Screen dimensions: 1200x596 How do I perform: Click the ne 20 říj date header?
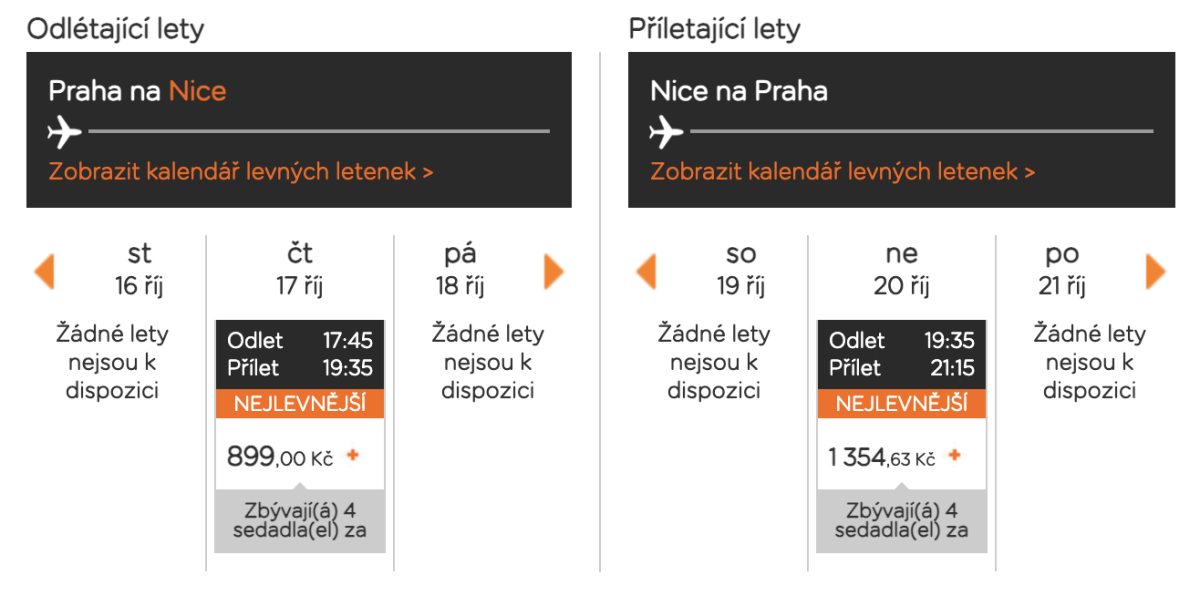point(902,270)
